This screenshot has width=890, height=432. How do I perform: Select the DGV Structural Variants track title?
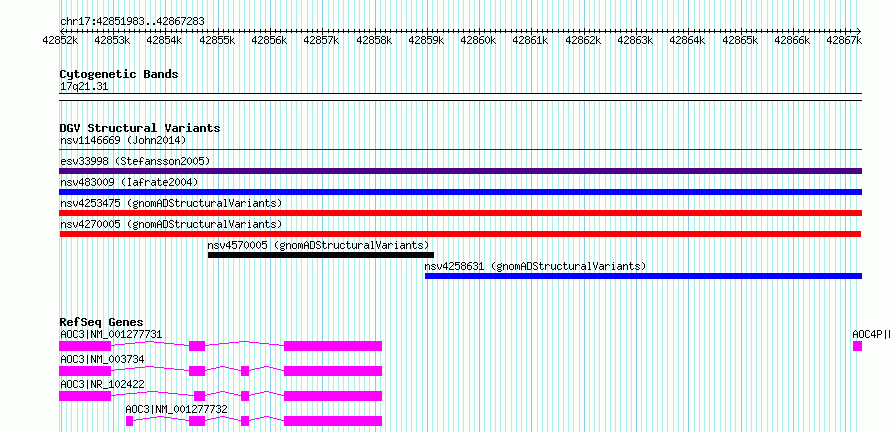point(140,128)
